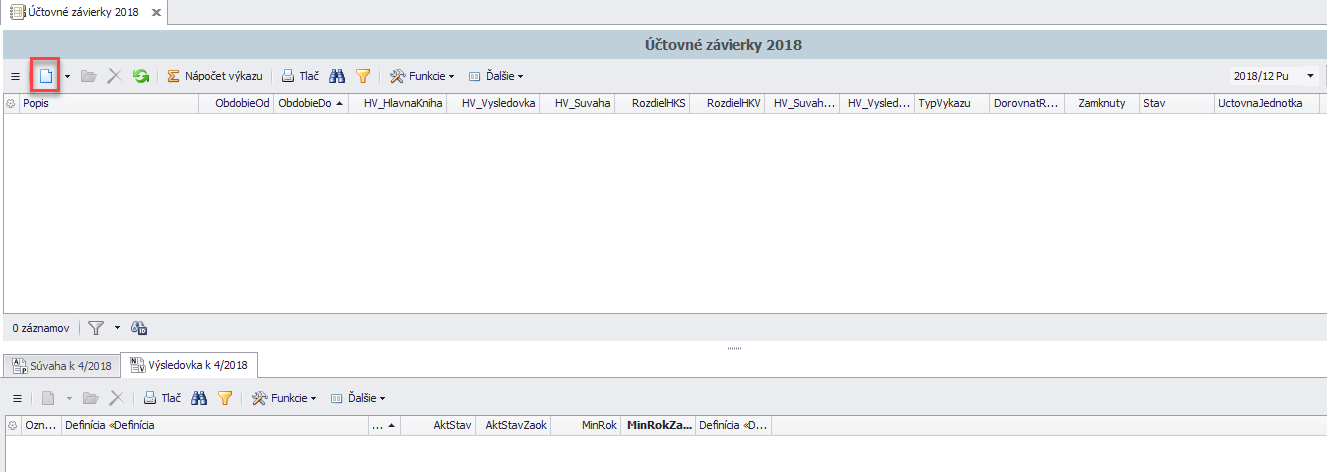Open the upper grid column settings gear
The height and width of the screenshot is (472, 1327).
pyautogui.click(x=11, y=103)
